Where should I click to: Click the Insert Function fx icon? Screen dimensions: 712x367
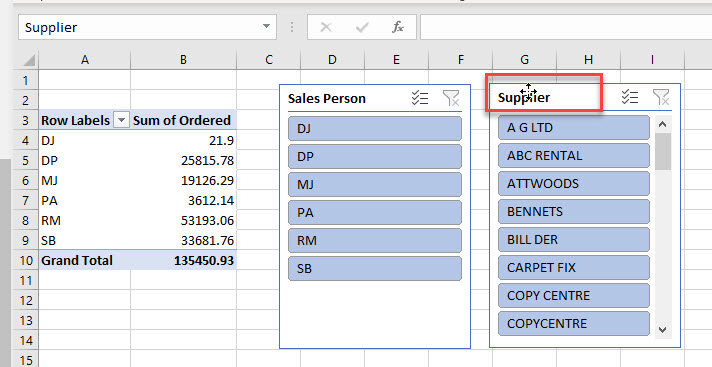(398, 27)
